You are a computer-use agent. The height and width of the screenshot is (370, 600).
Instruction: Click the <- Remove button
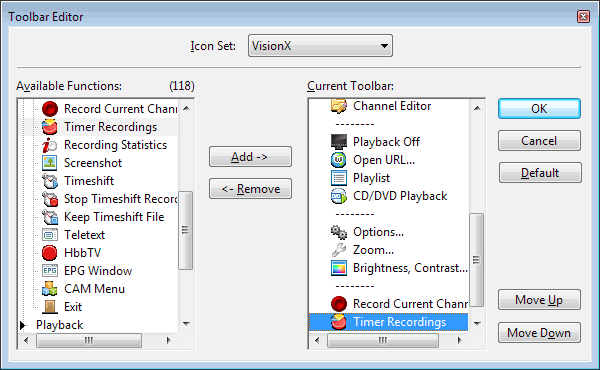pyautogui.click(x=250, y=189)
